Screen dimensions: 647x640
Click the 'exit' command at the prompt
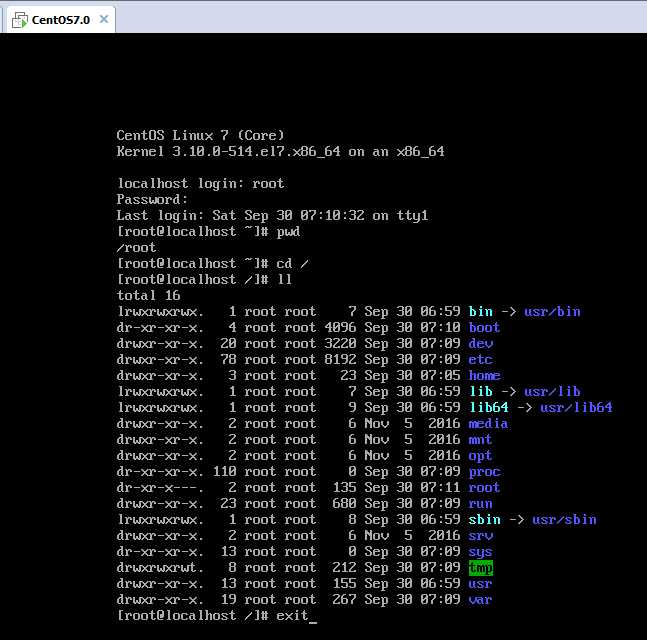click(x=292, y=615)
